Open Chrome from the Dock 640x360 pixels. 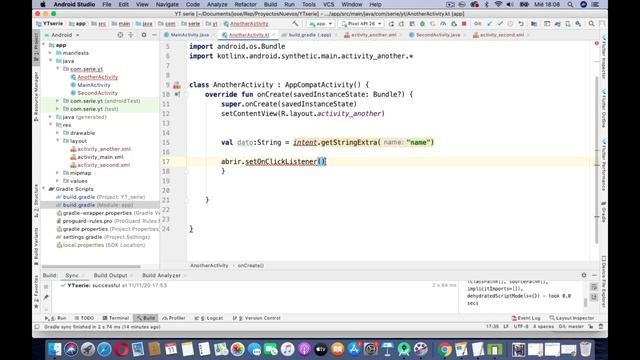[444, 349]
